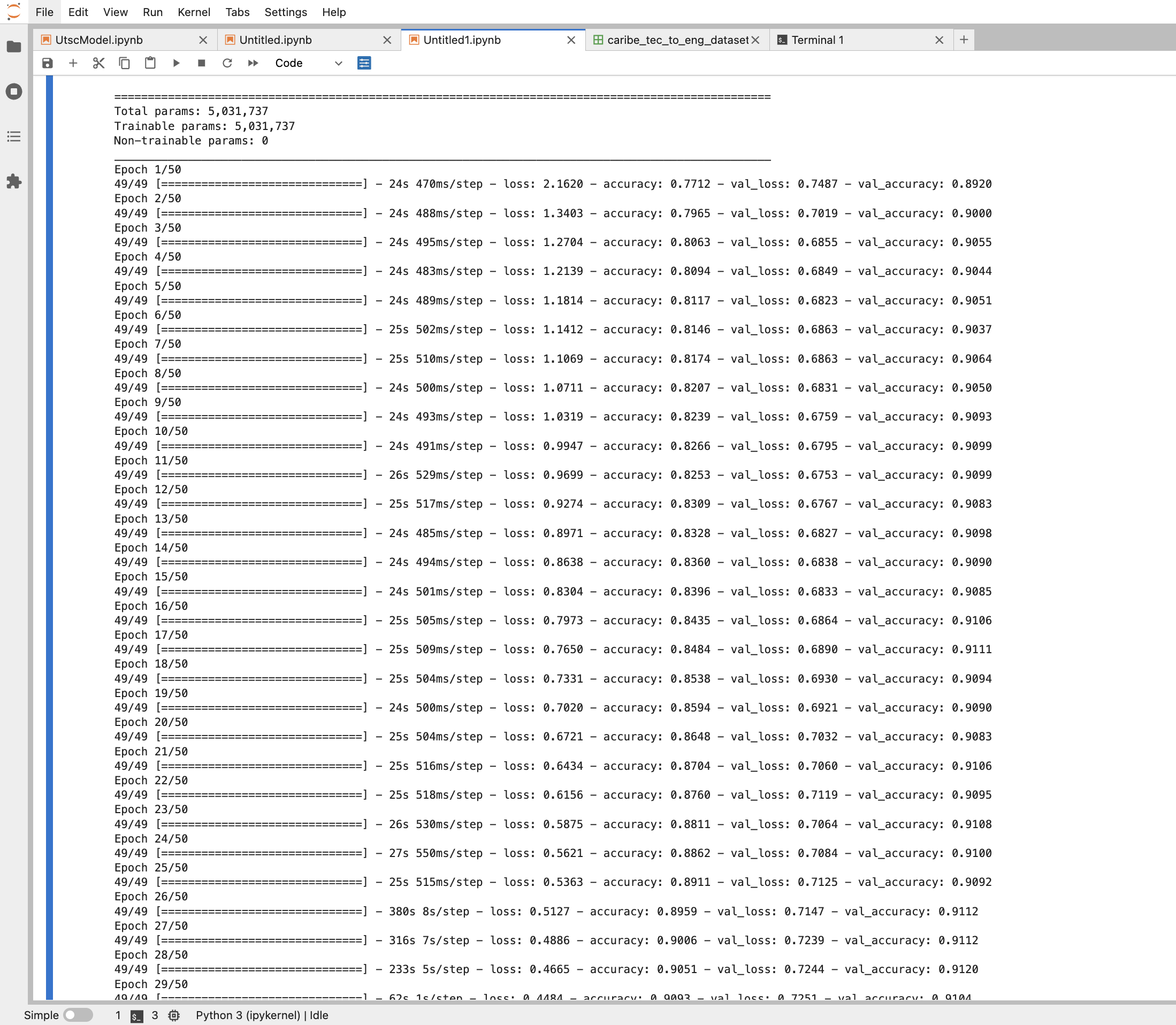The width and height of the screenshot is (1176, 1025).
Task: Open a new launcher tab with plus
Action: coord(964,40)
